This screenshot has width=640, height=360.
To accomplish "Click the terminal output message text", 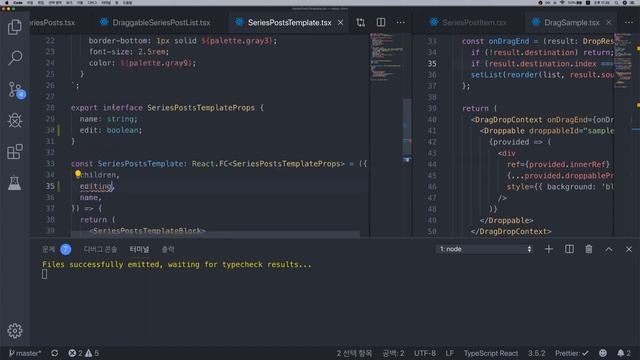I will (176, 264).
